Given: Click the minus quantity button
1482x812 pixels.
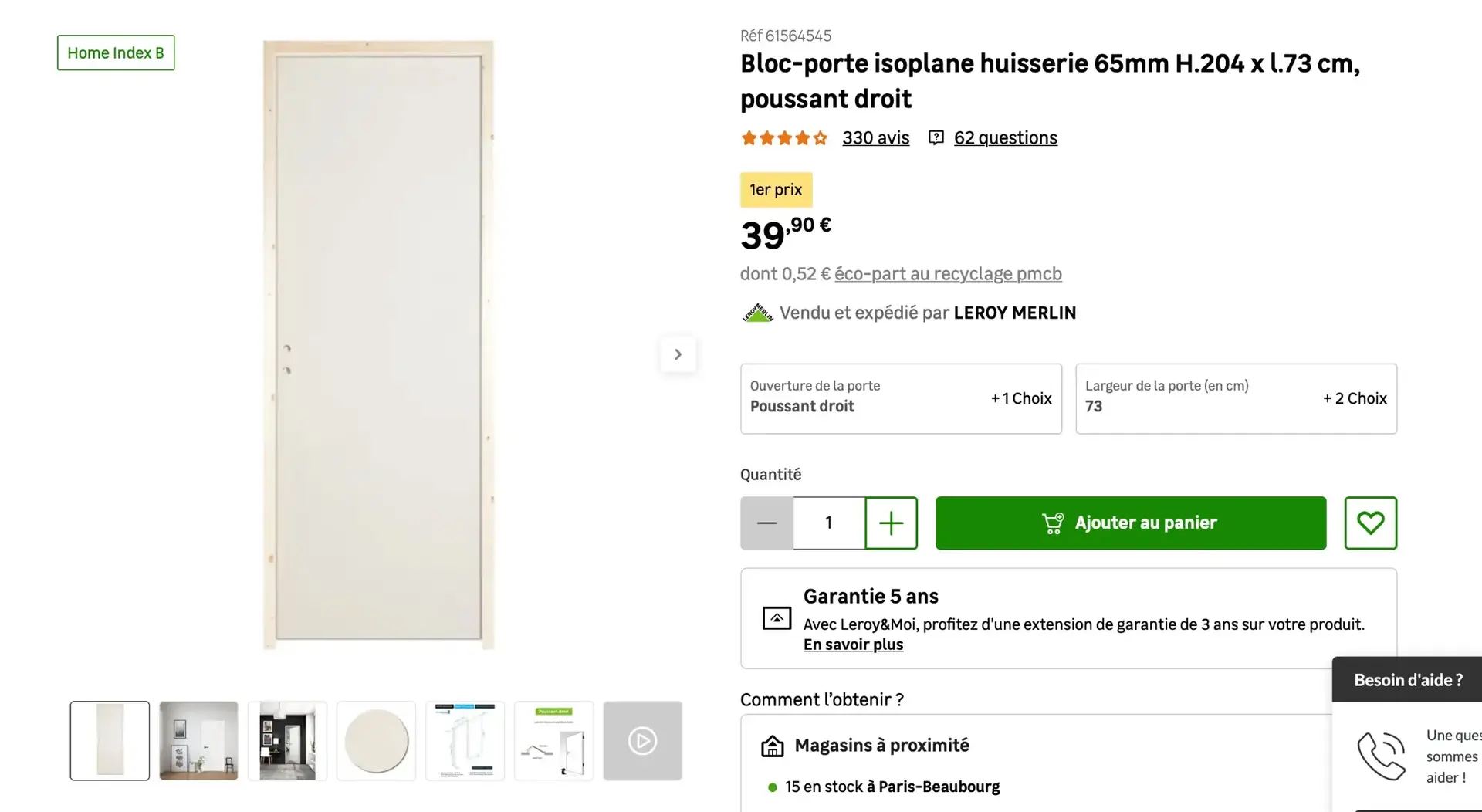Looking at the screenshot, I should pyautogui.click(x=766, y=523).
